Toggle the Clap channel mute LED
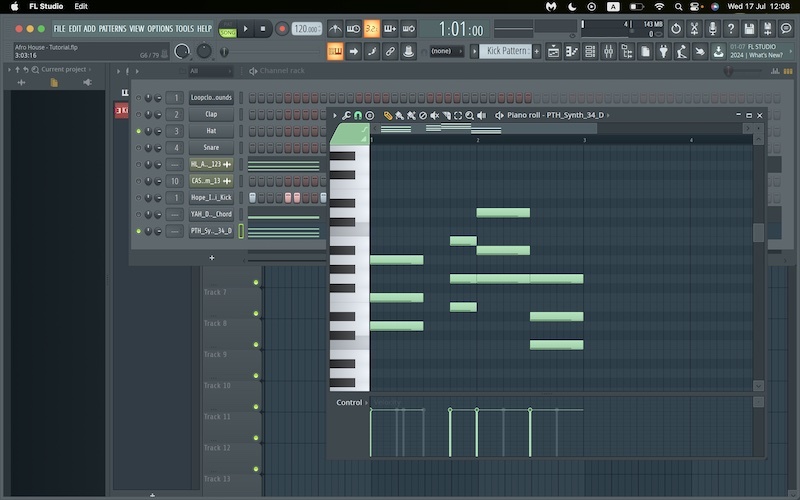Image resolution: width=800 pixels, height=500 pixels. click(x=138, y=115)
